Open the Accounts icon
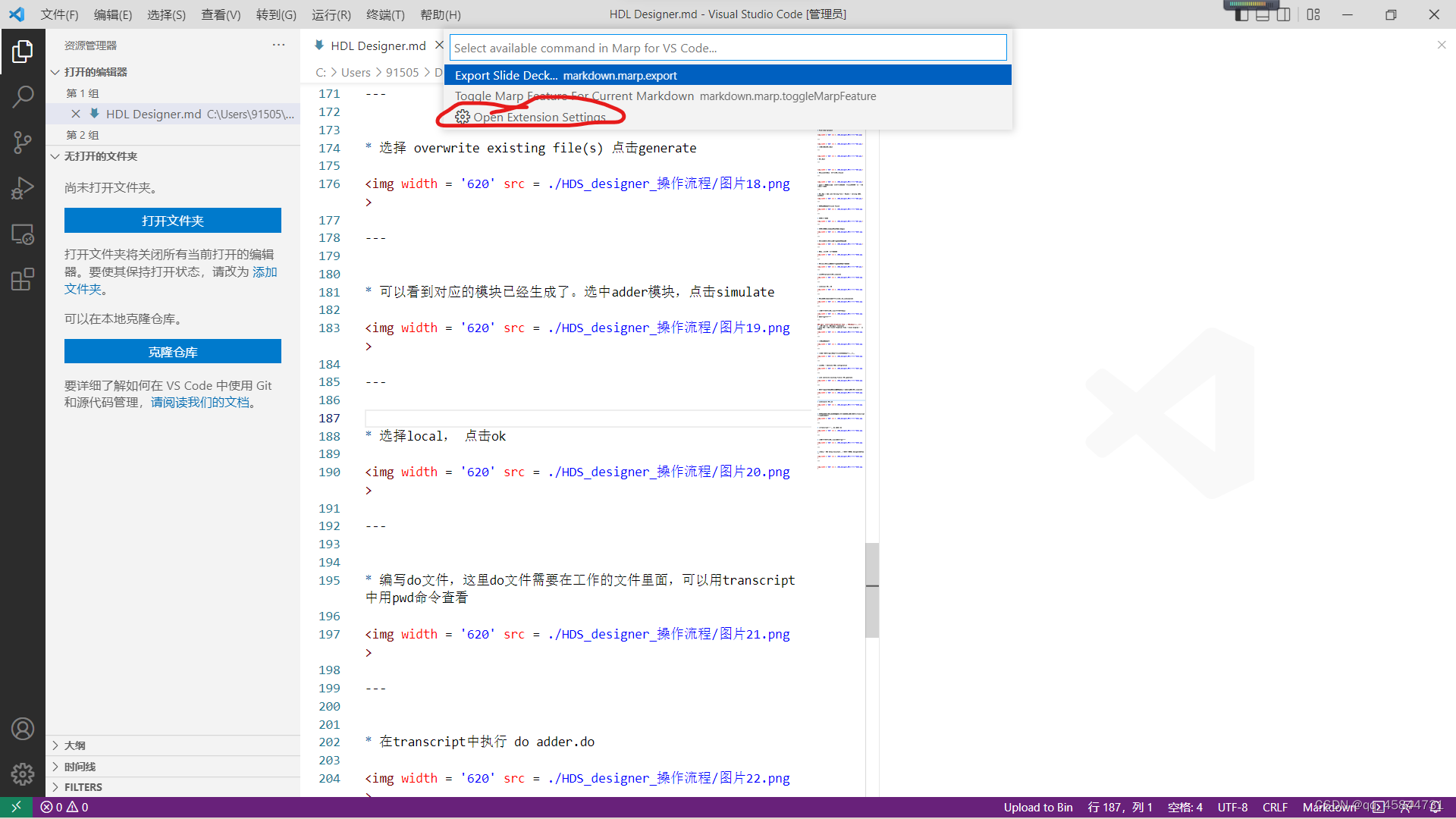The width and height of the screenshot is (1456, 819). click(x=23, y=729)
